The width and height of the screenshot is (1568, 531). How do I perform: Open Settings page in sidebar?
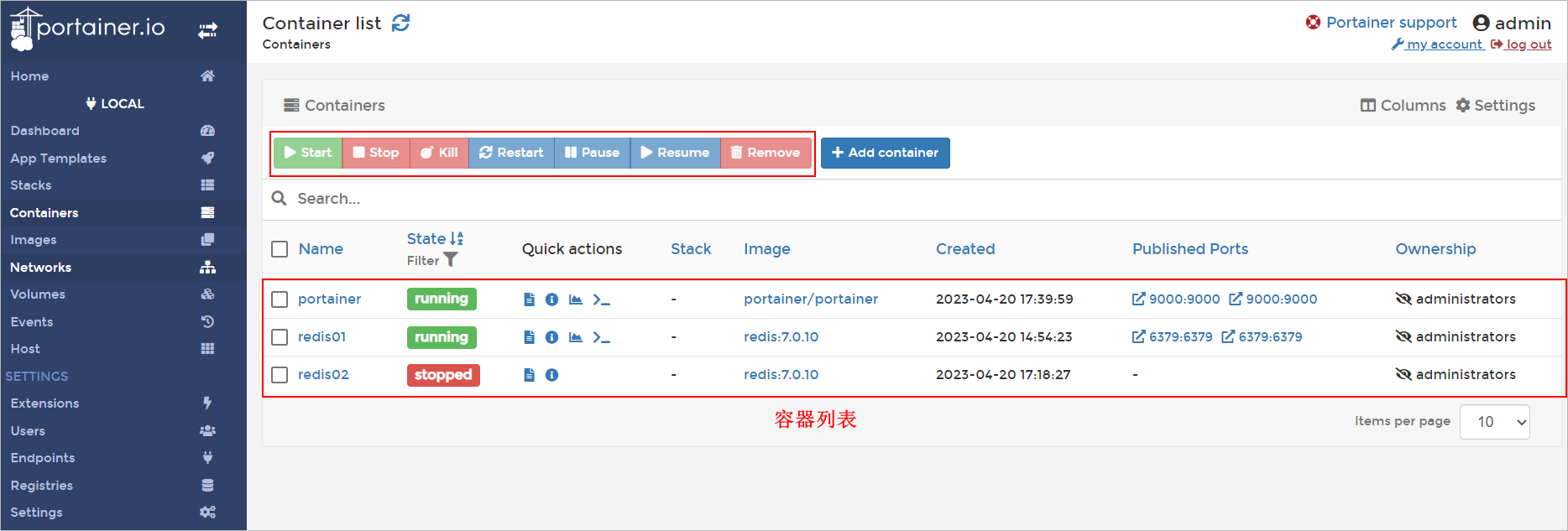click(123, 513)
